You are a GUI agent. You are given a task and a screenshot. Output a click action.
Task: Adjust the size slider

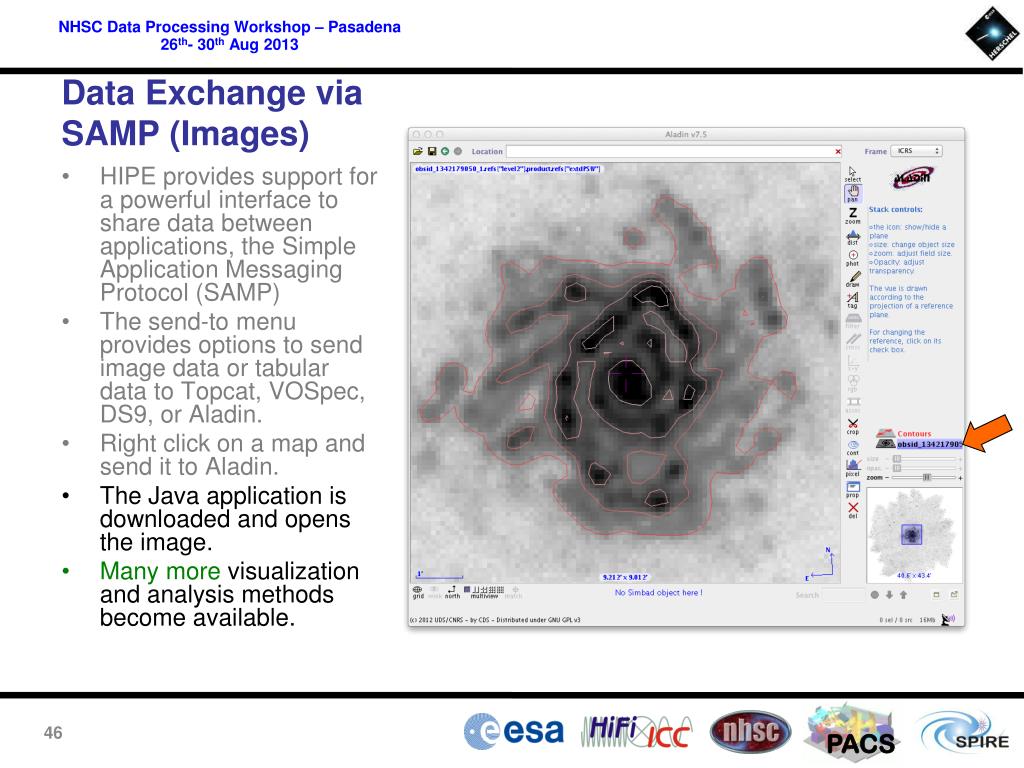(x=925, y=459)
